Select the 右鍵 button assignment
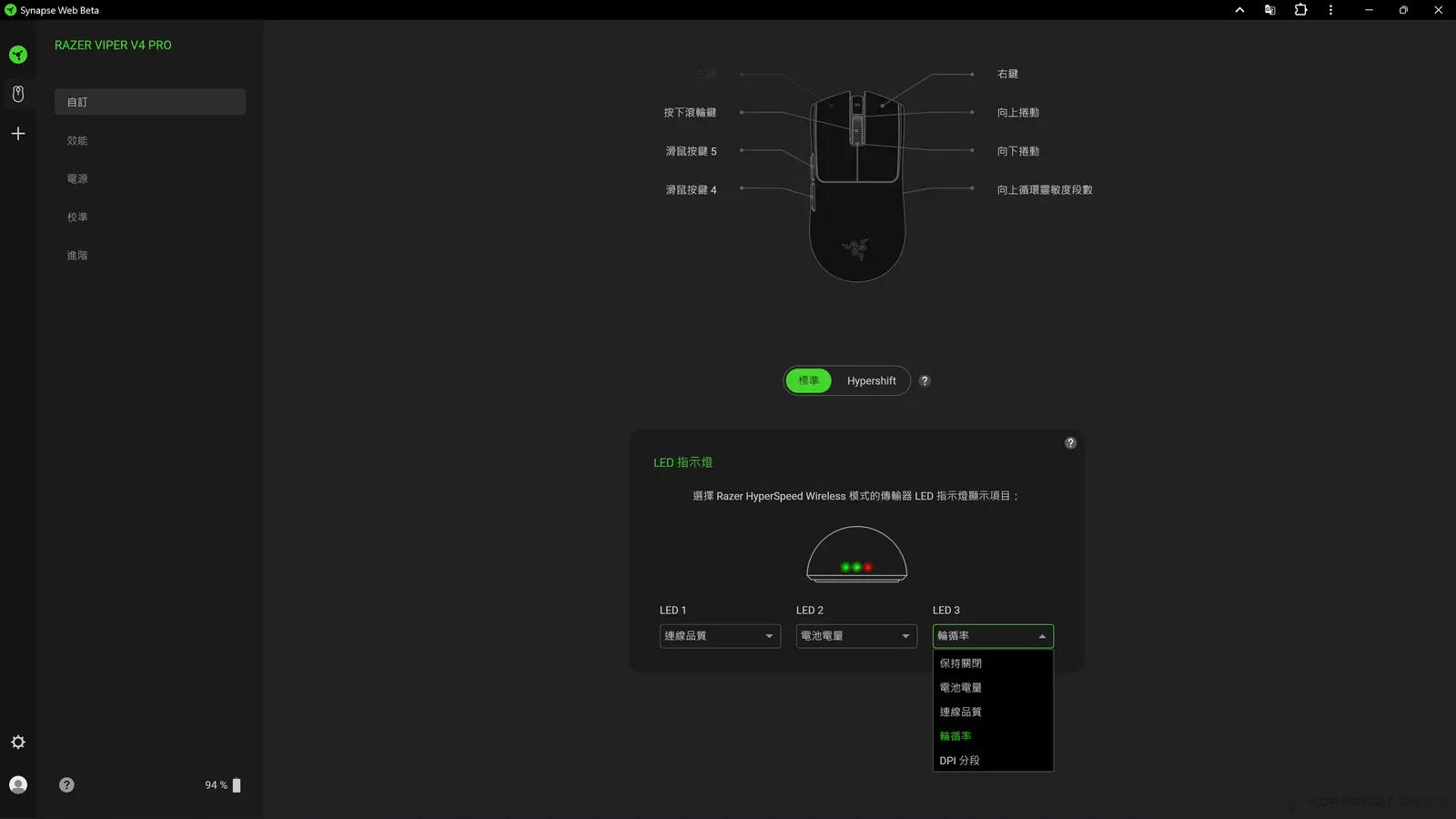This screenshot has height=819, width=1456. 1007,74
